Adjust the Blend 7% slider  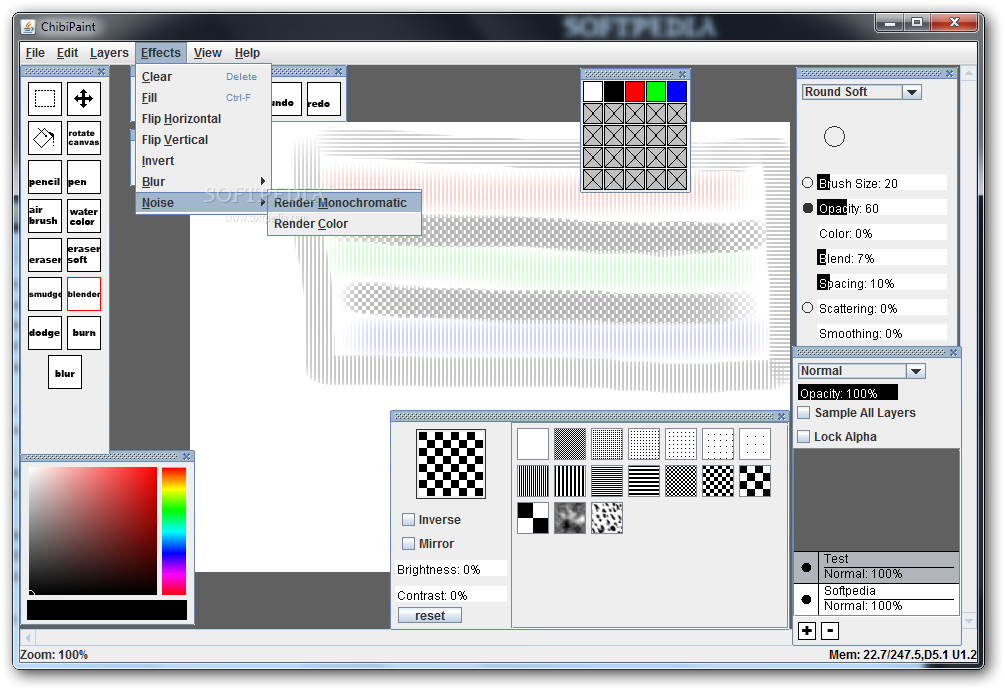click(x=882, y=258)
